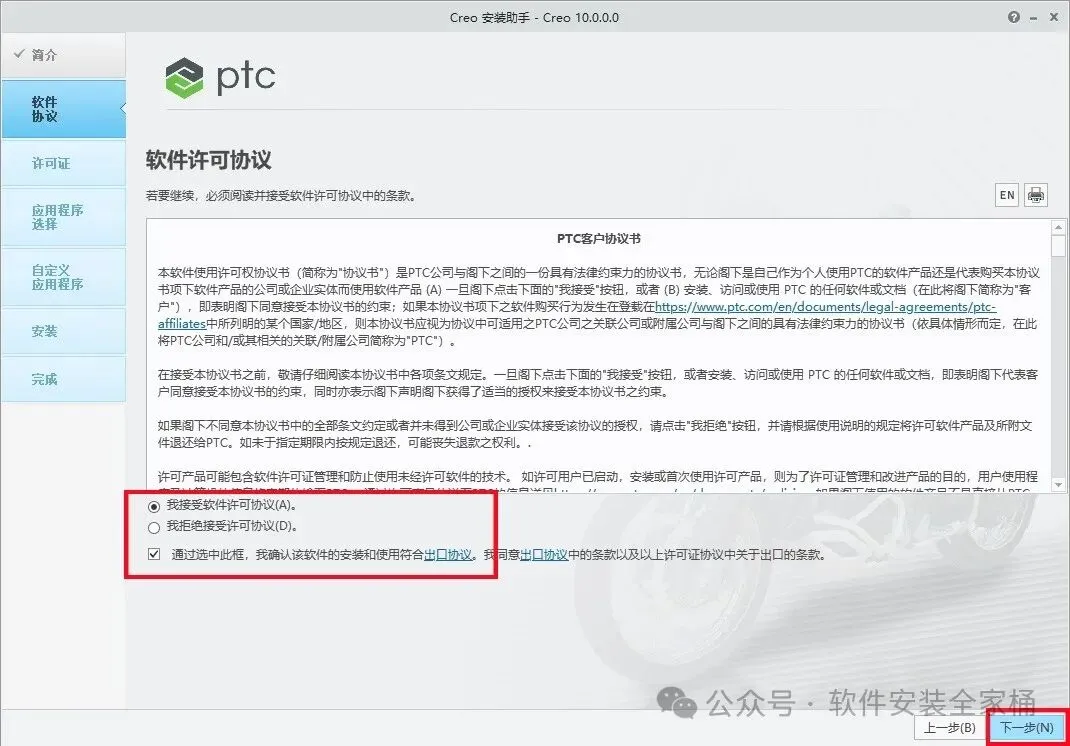Click the PTC客户协议书 heading text
The height and width of the screenshot is (746, 1070).
[598, 239]
